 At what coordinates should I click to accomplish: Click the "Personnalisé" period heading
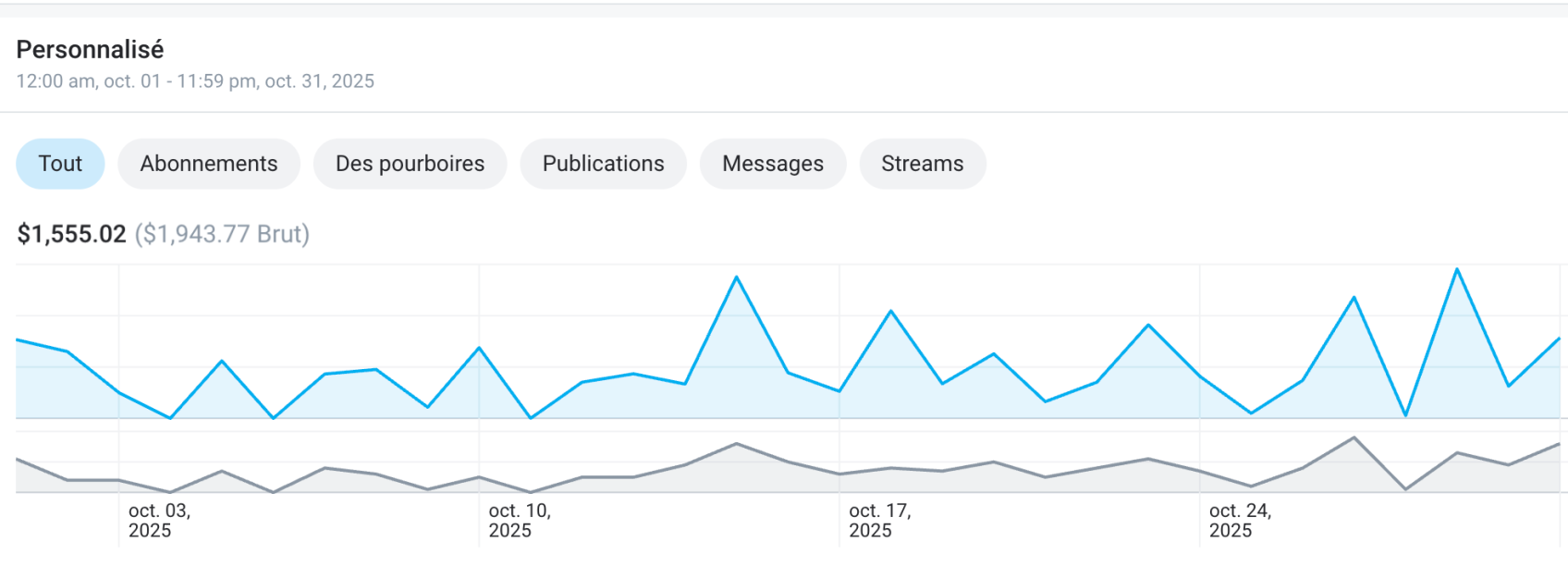[90, 49]
